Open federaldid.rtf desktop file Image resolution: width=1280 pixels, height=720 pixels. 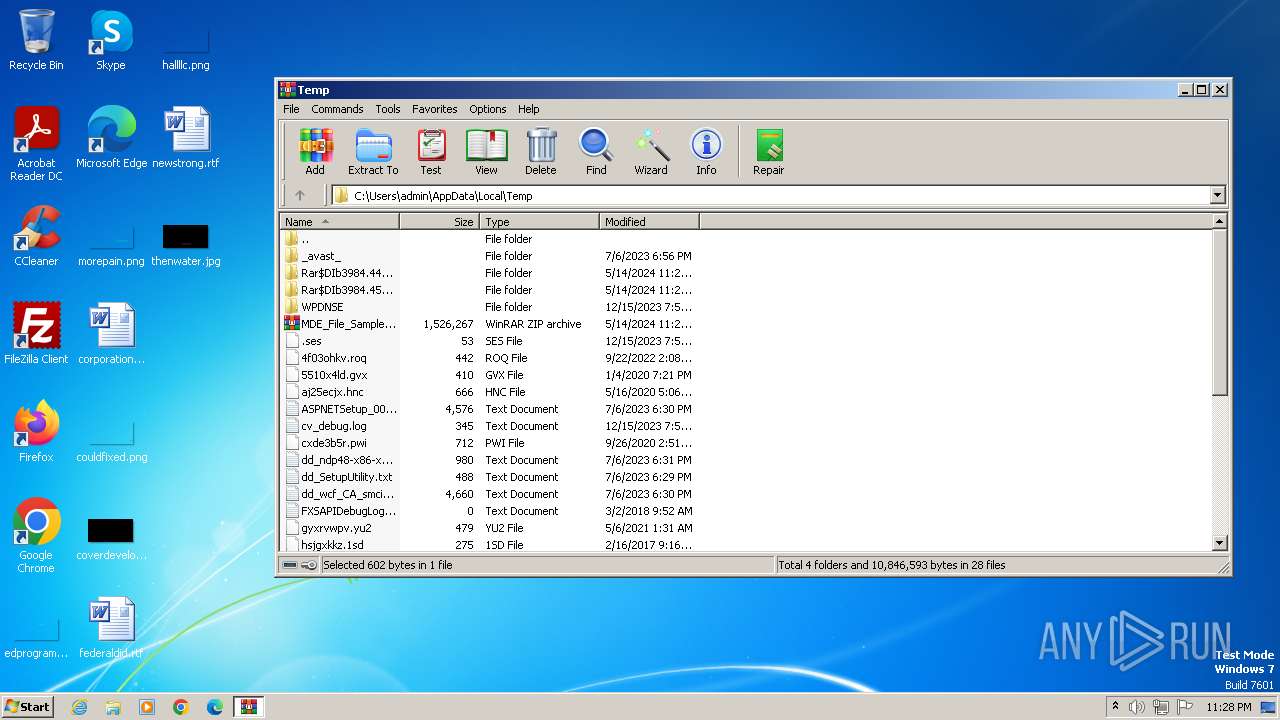[111, 628]
